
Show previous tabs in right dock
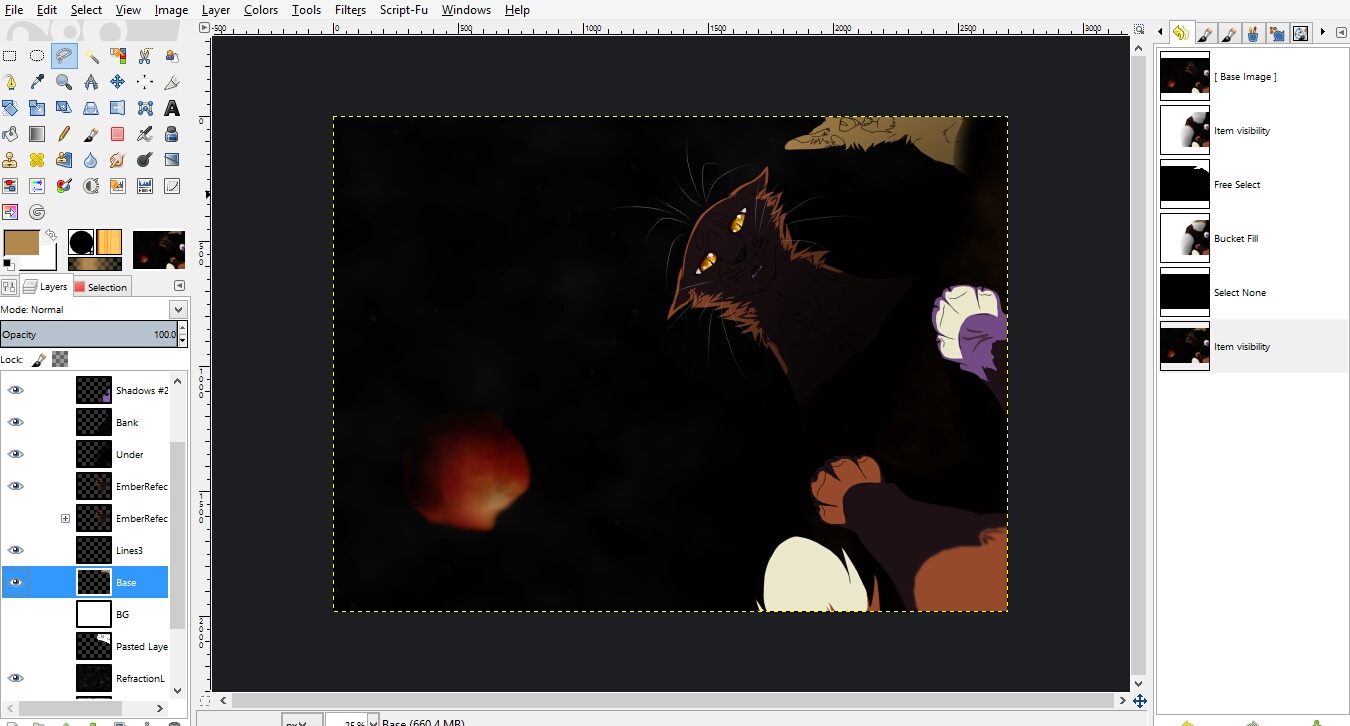click(x=1160, y=32)
